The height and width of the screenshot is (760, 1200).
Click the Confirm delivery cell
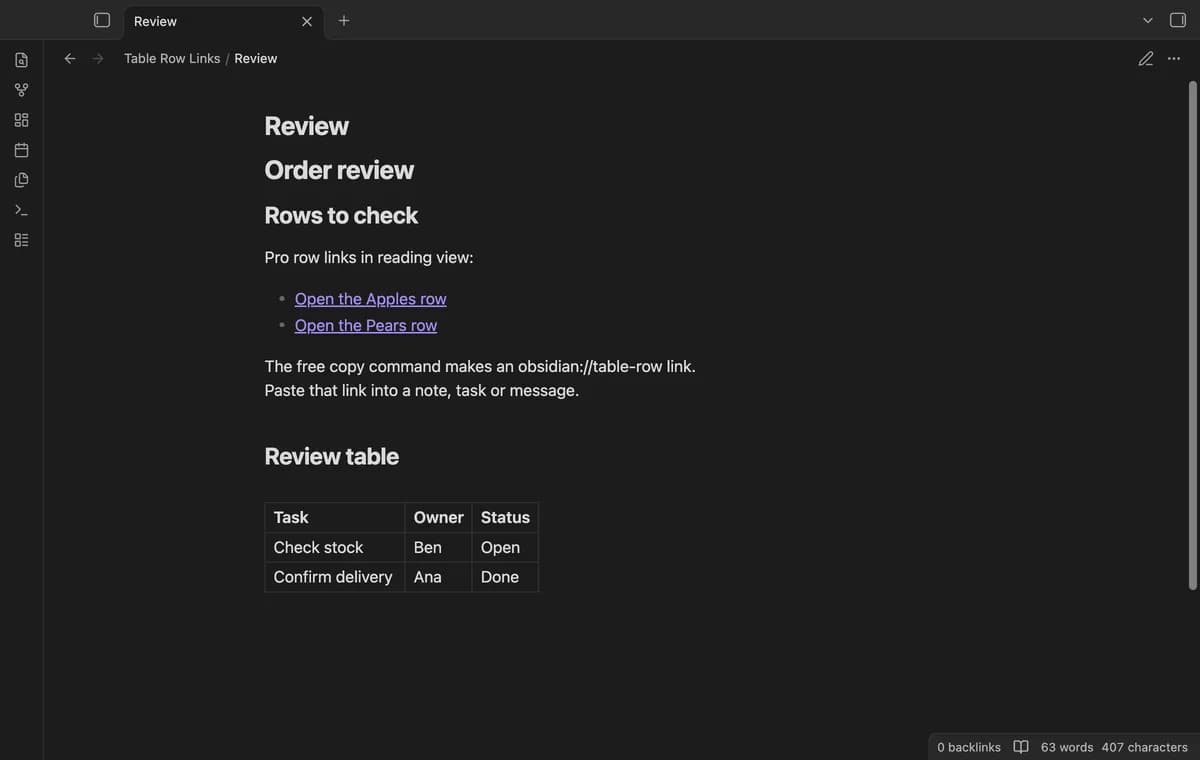pos(335,577)
